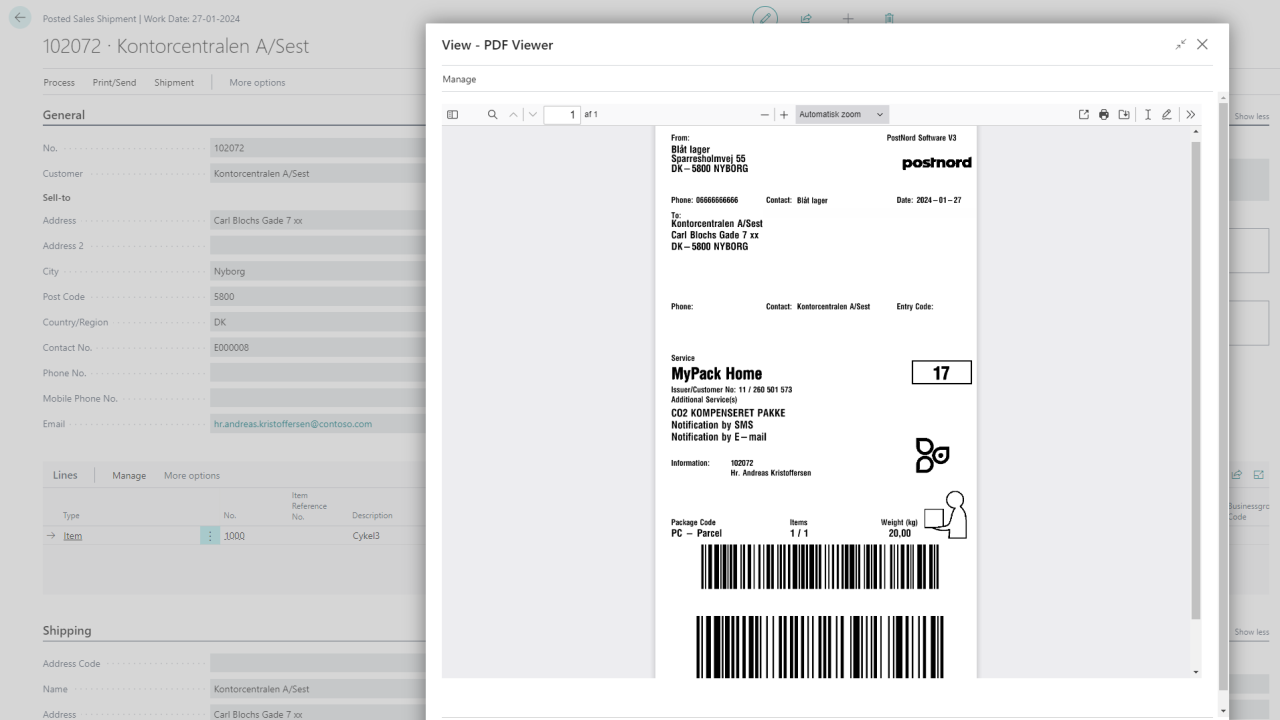1280x720 pixels.
Task: Open the Shipment menu
Action: pos(174,82)
